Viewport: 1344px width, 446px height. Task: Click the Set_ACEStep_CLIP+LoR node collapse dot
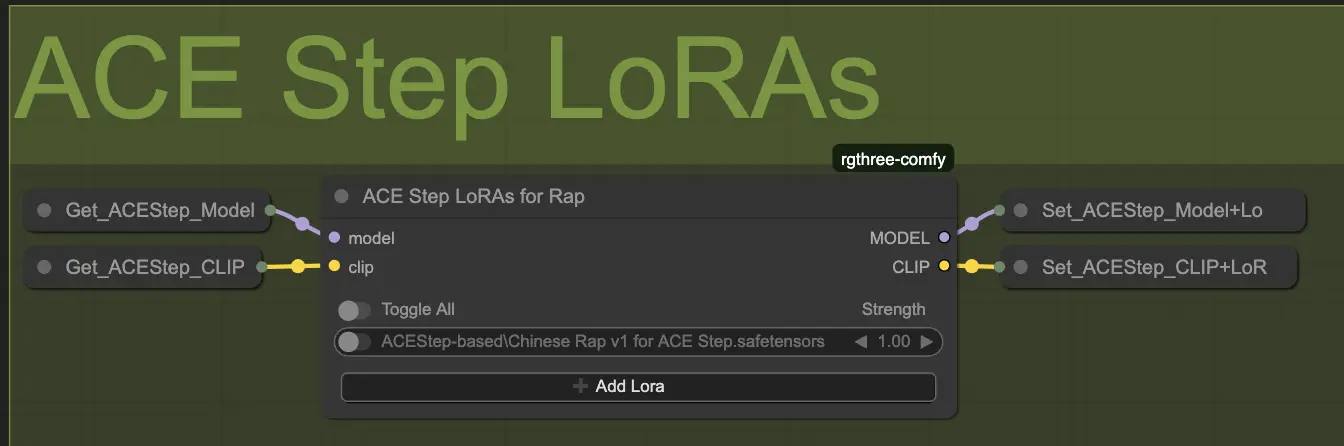[x=1020, y=267]
